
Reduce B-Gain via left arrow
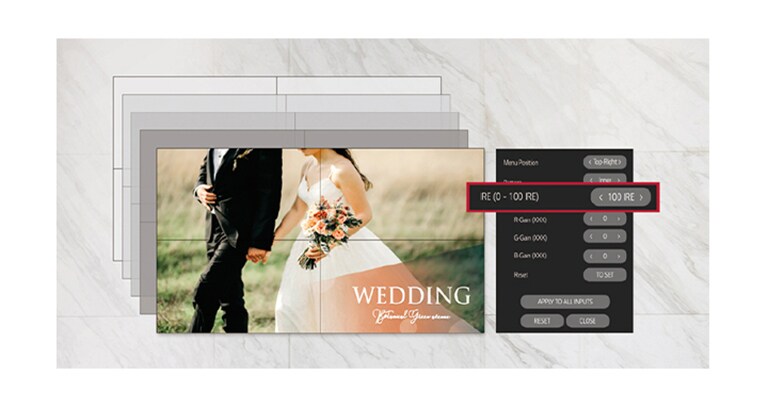coord(591,255)
